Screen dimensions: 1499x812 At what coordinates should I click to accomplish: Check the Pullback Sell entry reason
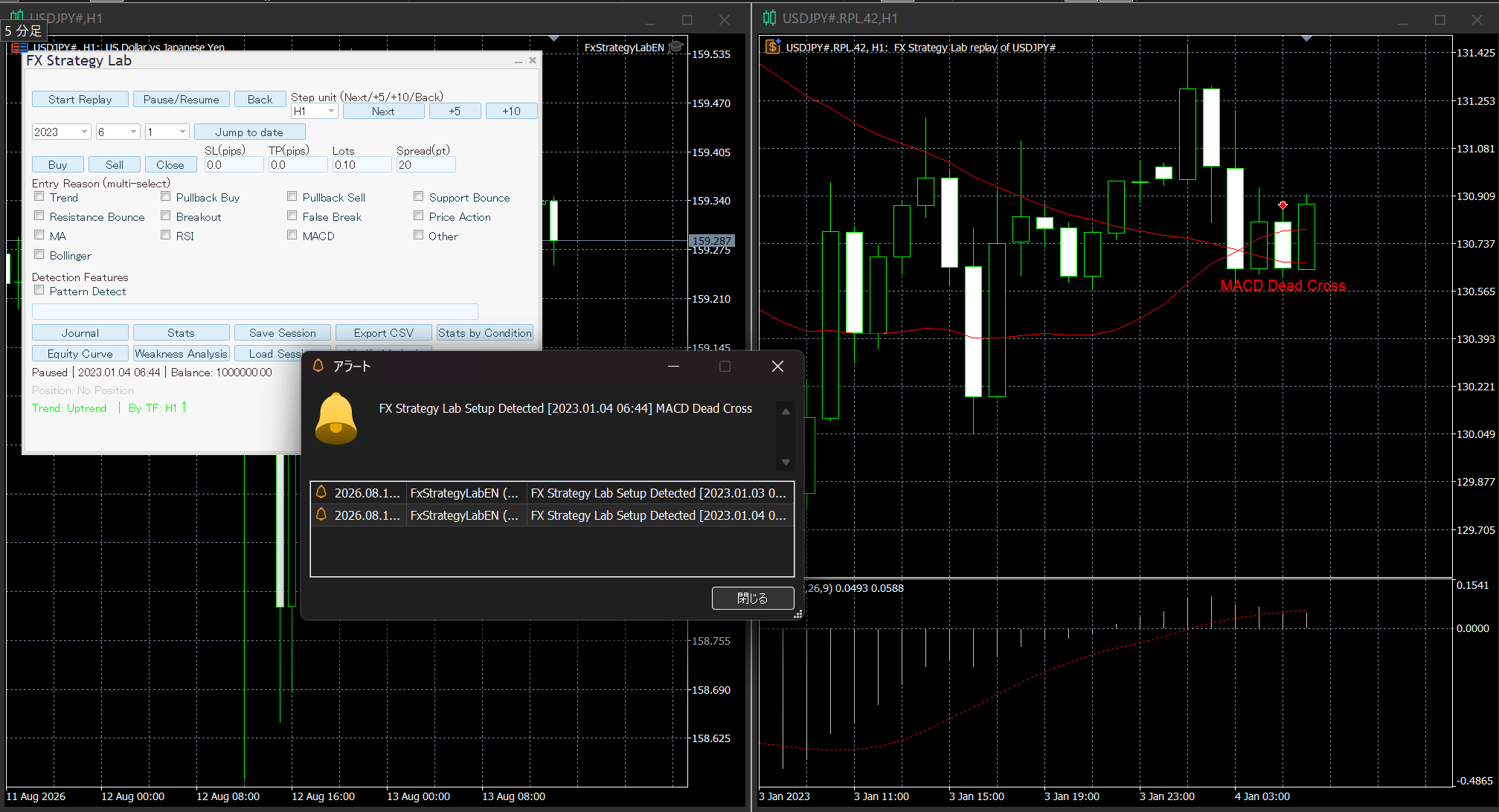click(292, 197)
